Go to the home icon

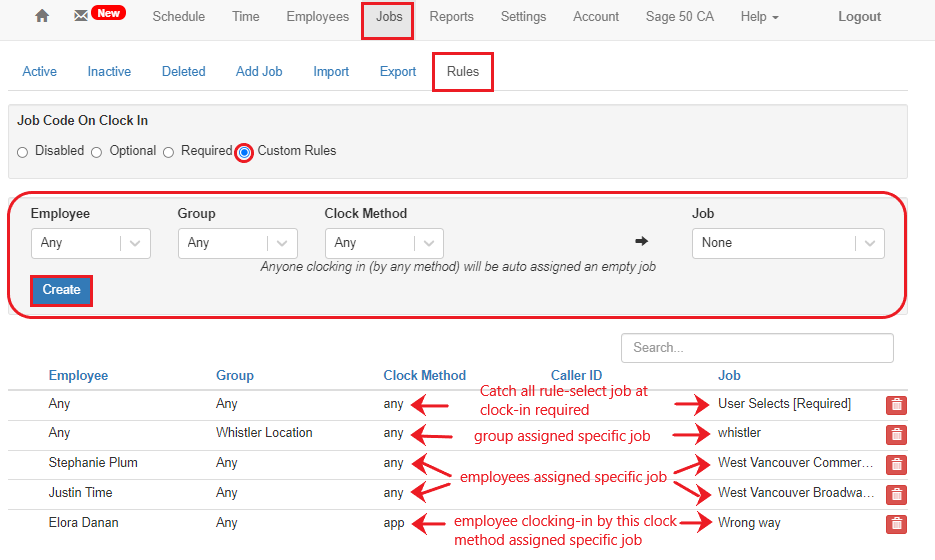tap(42, 16)
